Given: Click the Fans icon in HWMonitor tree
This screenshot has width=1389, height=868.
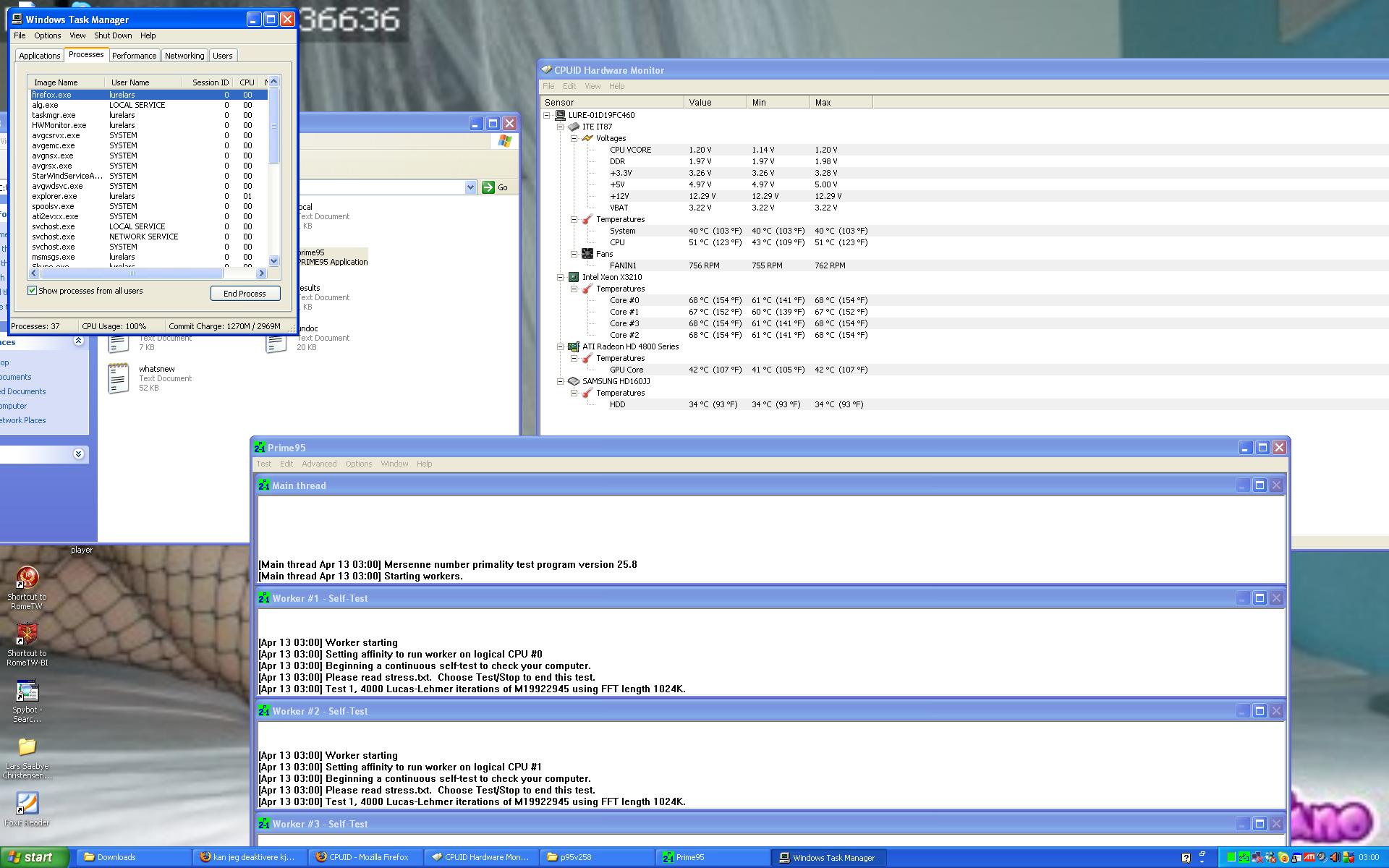Looking at the screenshot, I should click(x=587, y=254).
